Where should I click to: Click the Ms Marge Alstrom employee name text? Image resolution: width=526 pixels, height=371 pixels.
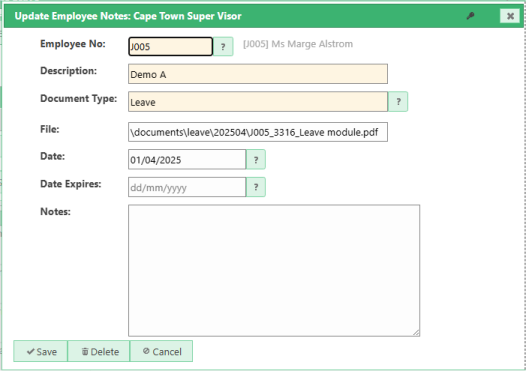coord(312,44)
